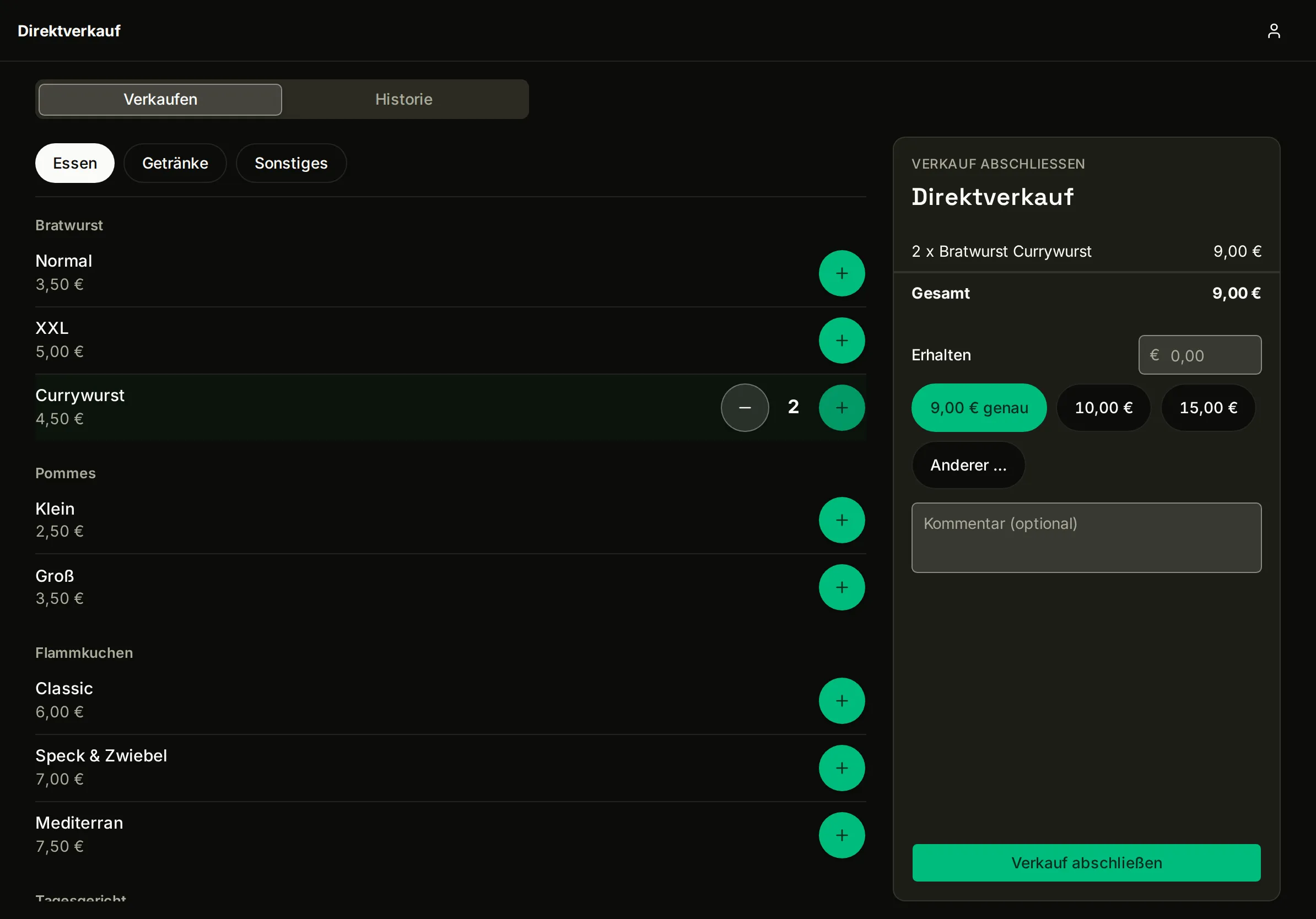Increase Currywurst quantity with plus
This screenshot has width=1316, height=919.
point(842,407)
